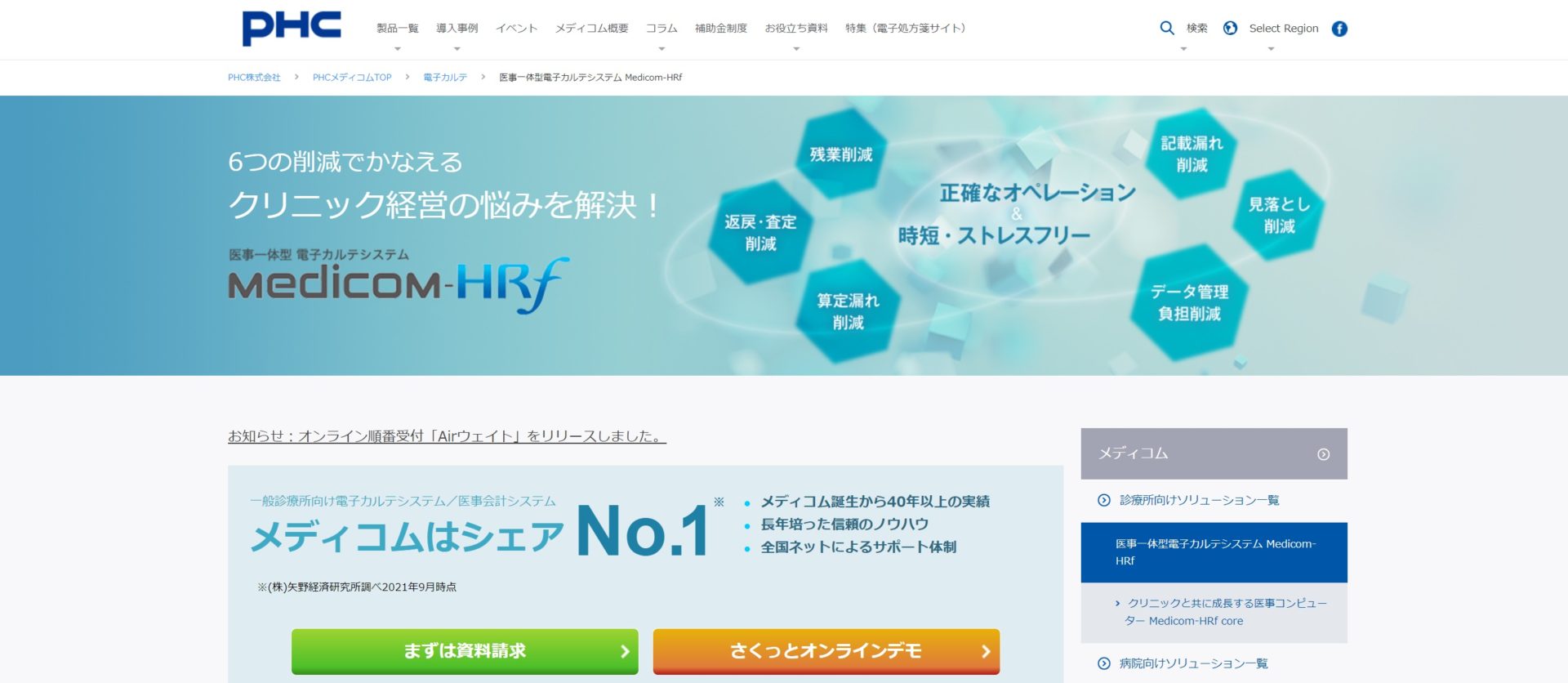Expand dropdown arrow under 導入事例
Viewport: 1568px width, 683px height.
457,49
